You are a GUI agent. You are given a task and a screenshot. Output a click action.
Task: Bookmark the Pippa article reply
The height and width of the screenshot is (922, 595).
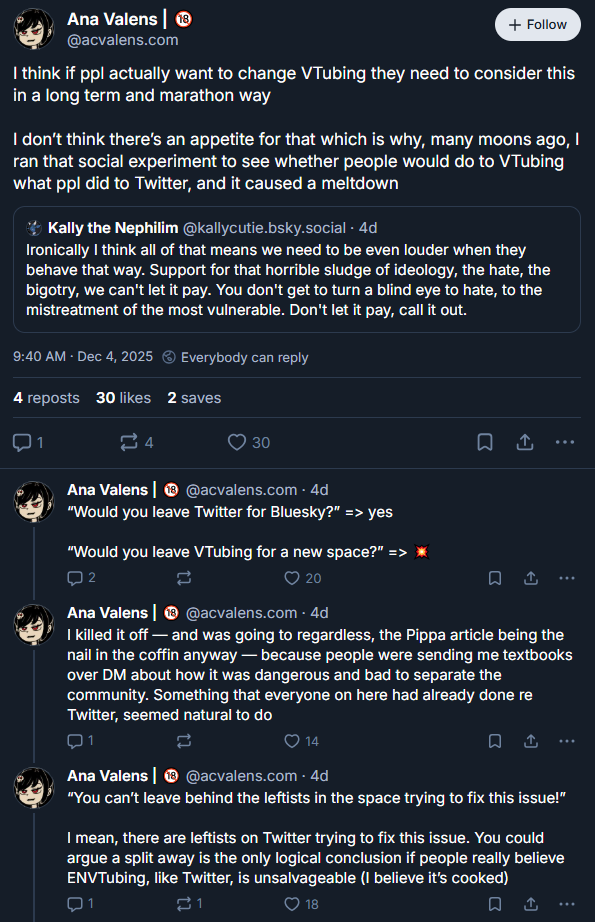(x=495, y=741)
